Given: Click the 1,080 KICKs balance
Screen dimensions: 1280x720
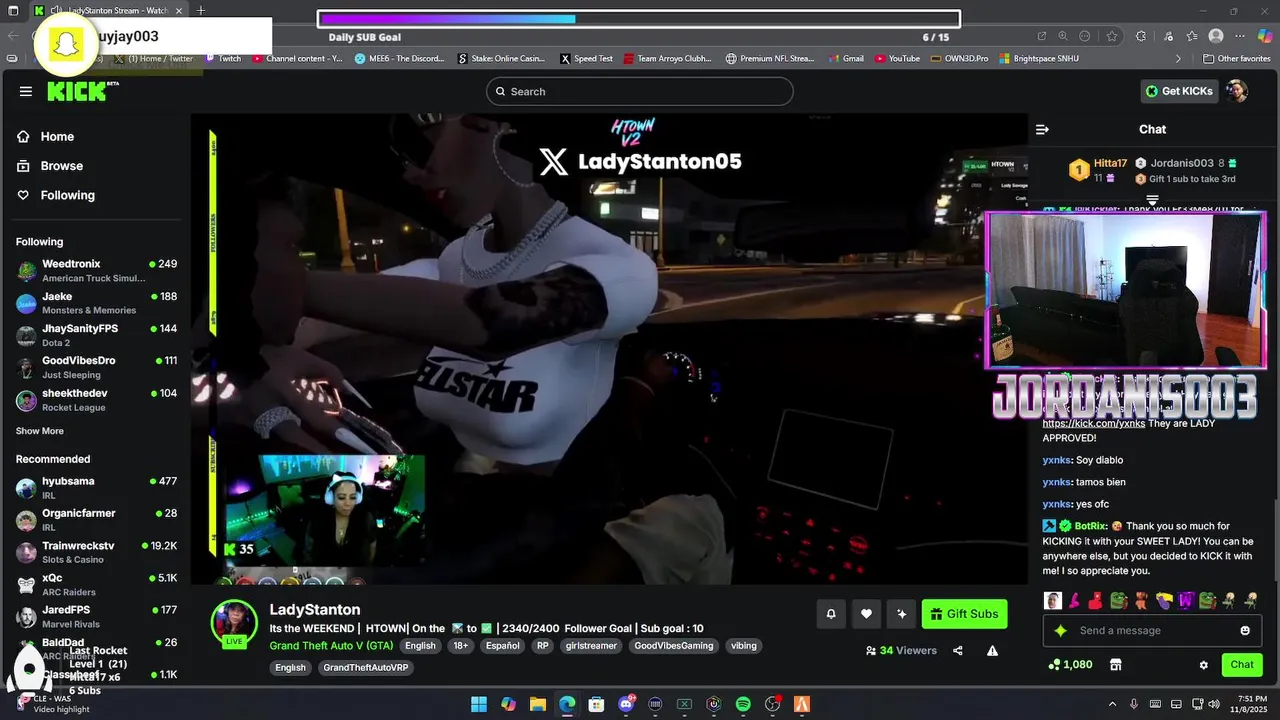Looking at the screenshot, I should 1070,665.
